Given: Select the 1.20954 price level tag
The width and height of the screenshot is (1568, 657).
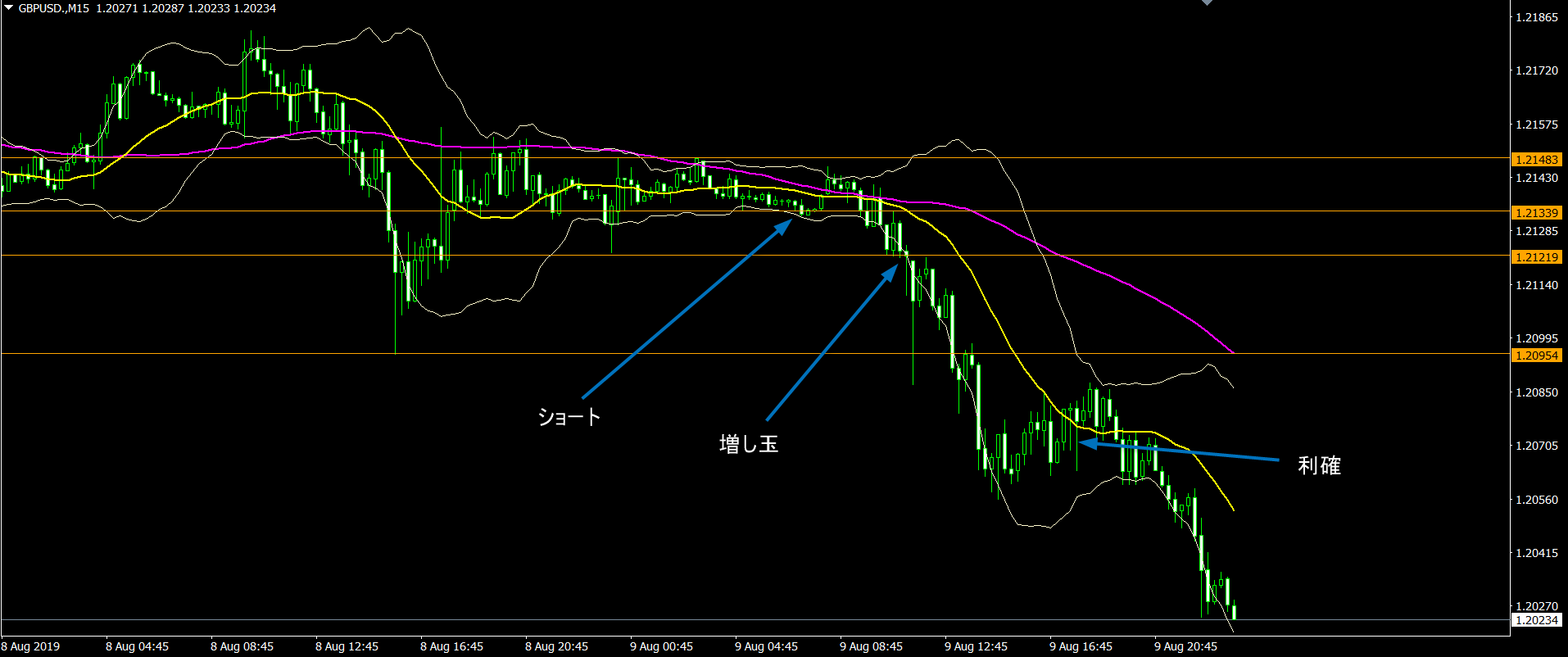Looking at the screenshot, I should 1536,356.
